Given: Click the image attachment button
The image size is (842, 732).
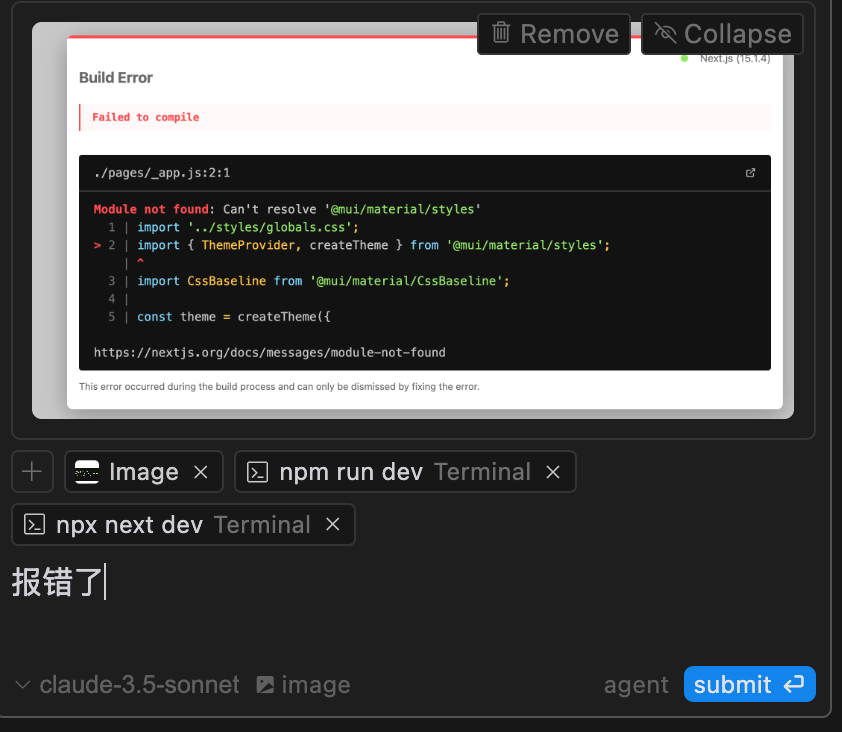Looking at the screenshot, I should coord(303,685).
